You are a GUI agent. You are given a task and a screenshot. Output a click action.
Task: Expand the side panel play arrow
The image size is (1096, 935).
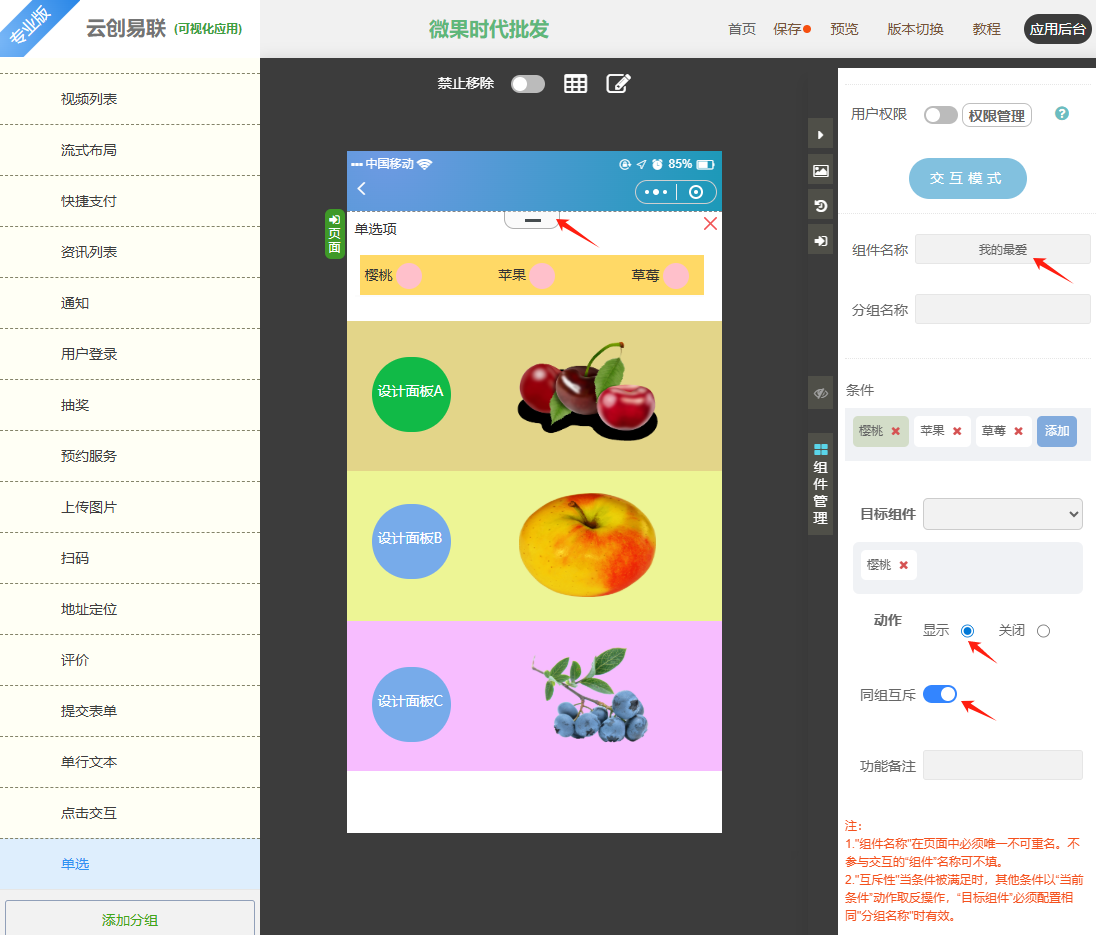[820, 134]
